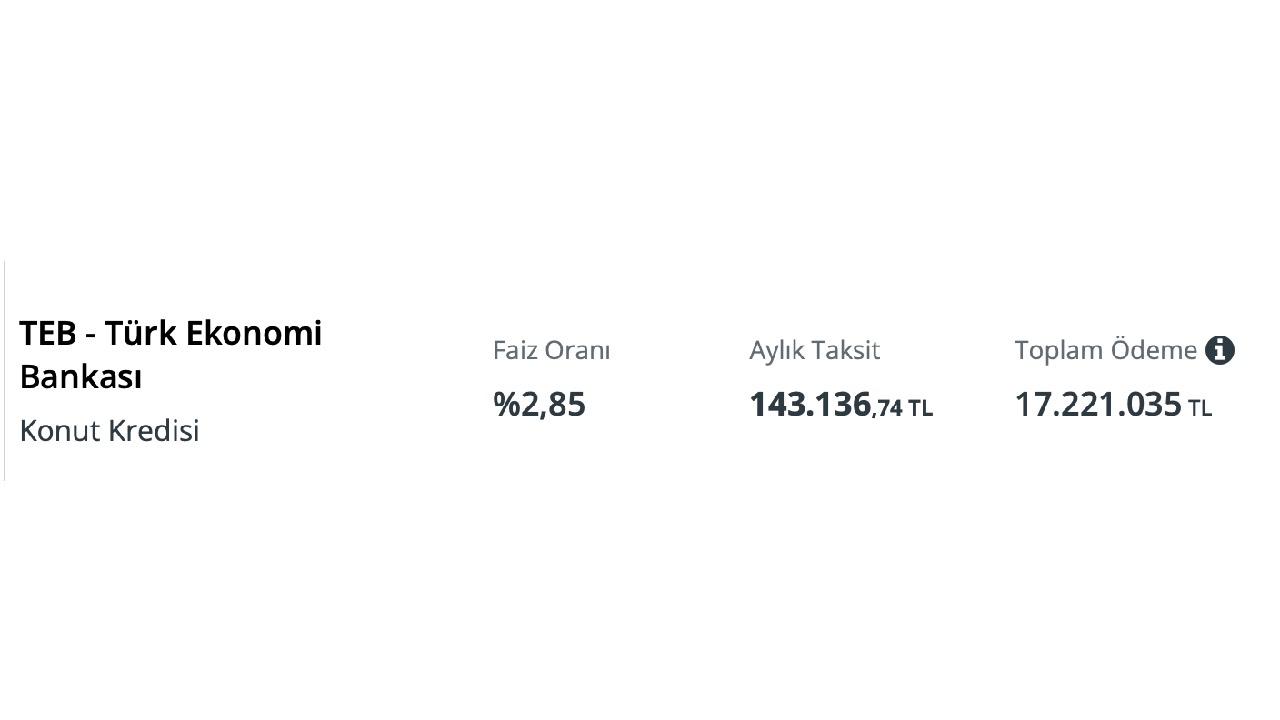Click the ,74 decimal part of installment
Screen dimensions: 1280x720
(888, 408)
